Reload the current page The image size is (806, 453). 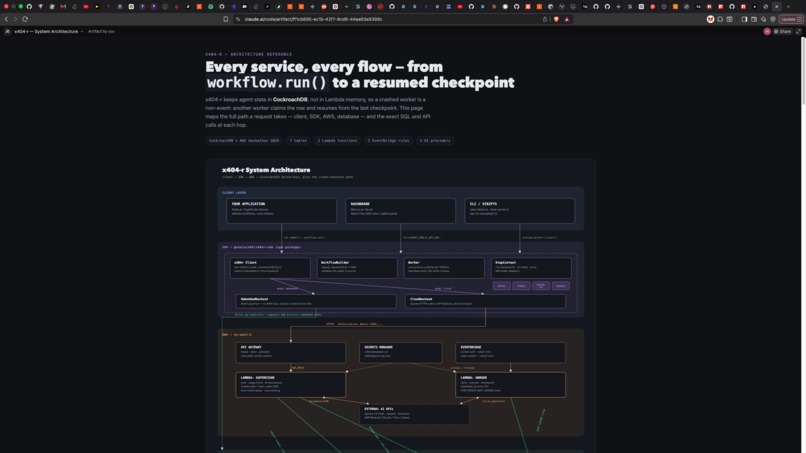click(x=25, y=19)
